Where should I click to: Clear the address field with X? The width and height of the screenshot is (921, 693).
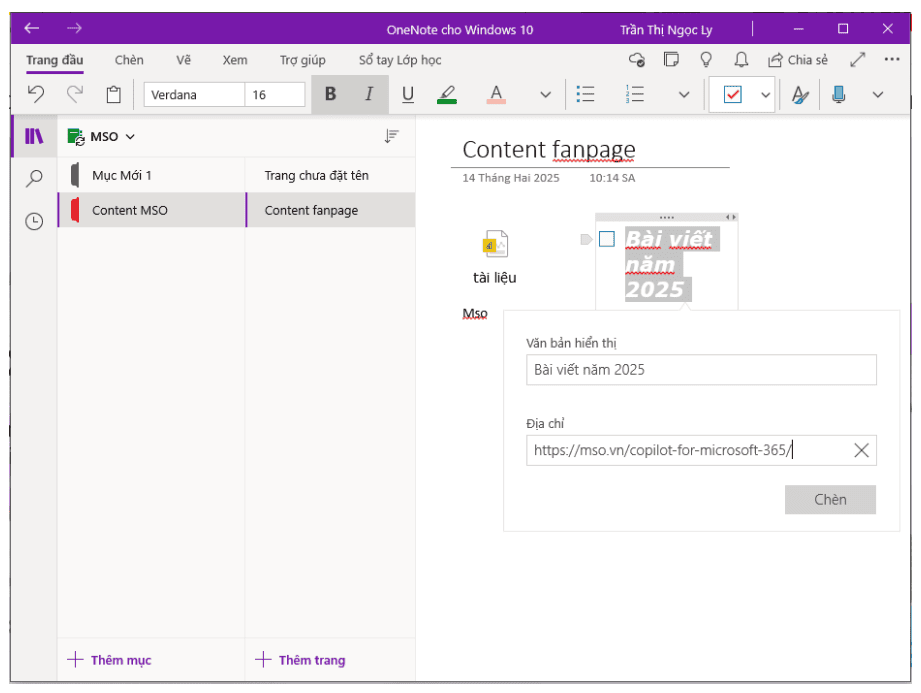861,450
